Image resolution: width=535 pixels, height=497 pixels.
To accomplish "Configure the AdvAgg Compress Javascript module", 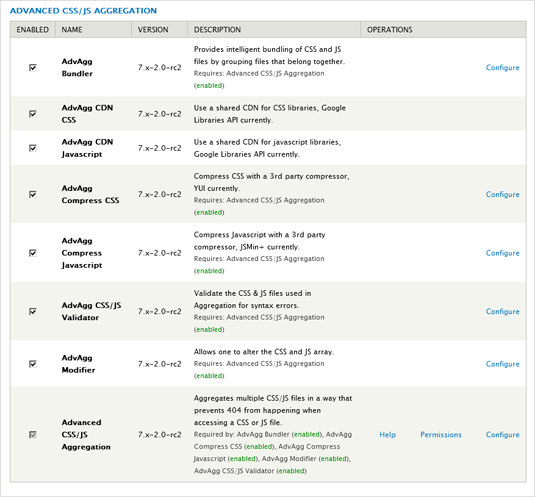I will [x=503, y=253].
